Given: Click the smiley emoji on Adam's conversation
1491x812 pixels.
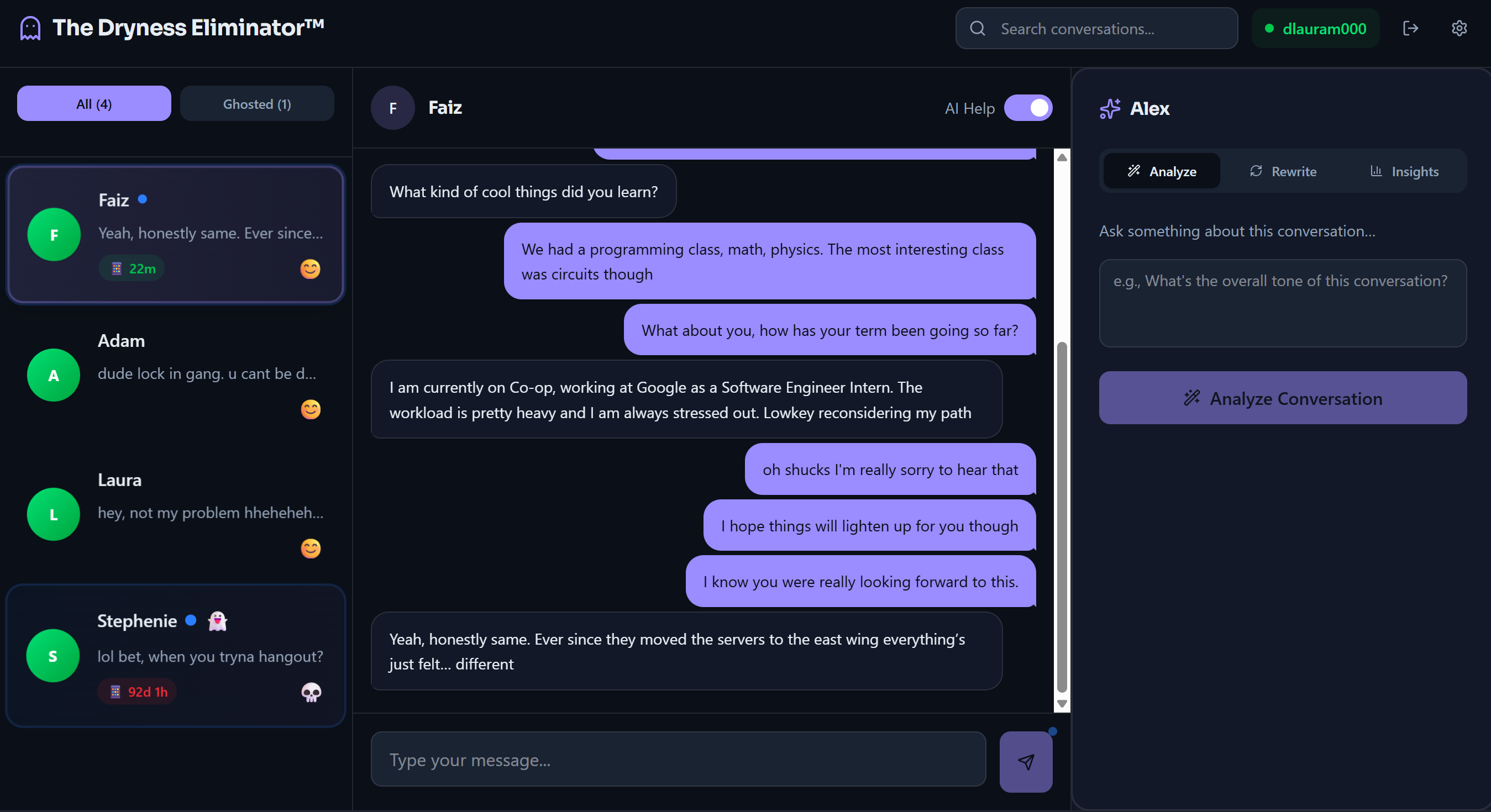Looking at the screenshot, I should (x=311, y=409).
